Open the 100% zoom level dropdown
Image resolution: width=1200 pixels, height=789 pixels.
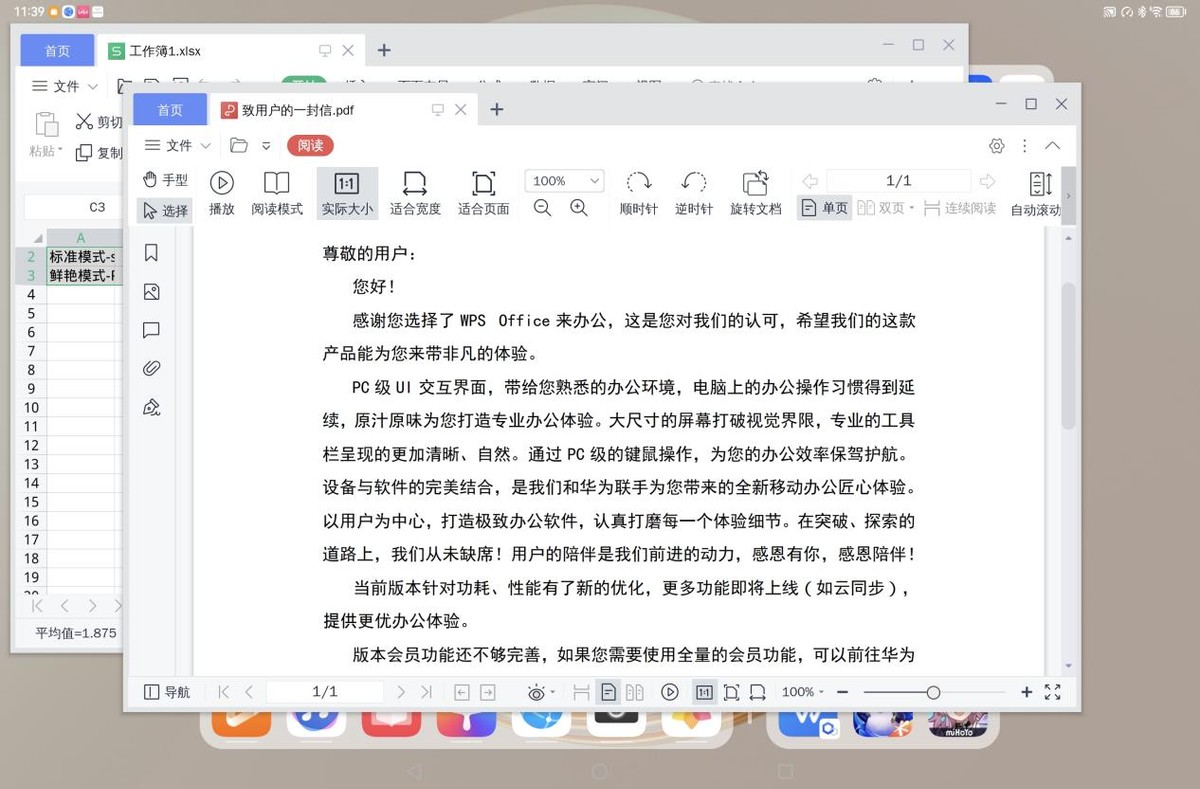[562, 180]
